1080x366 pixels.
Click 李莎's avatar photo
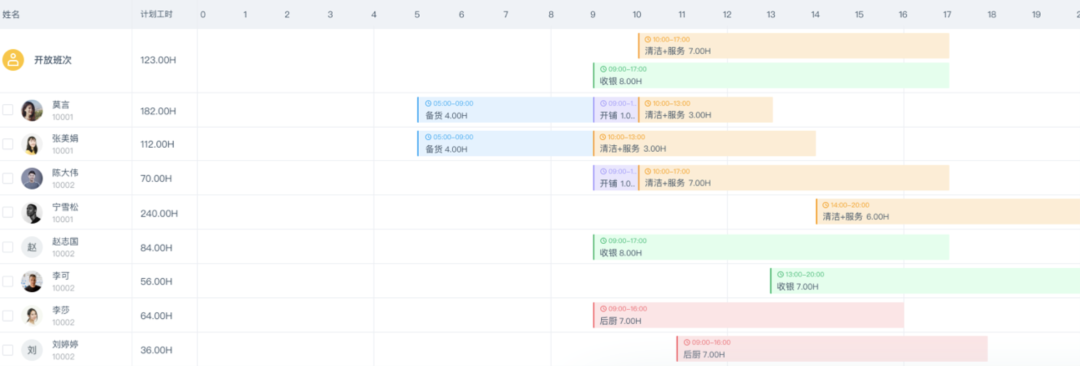pos(32,316)
